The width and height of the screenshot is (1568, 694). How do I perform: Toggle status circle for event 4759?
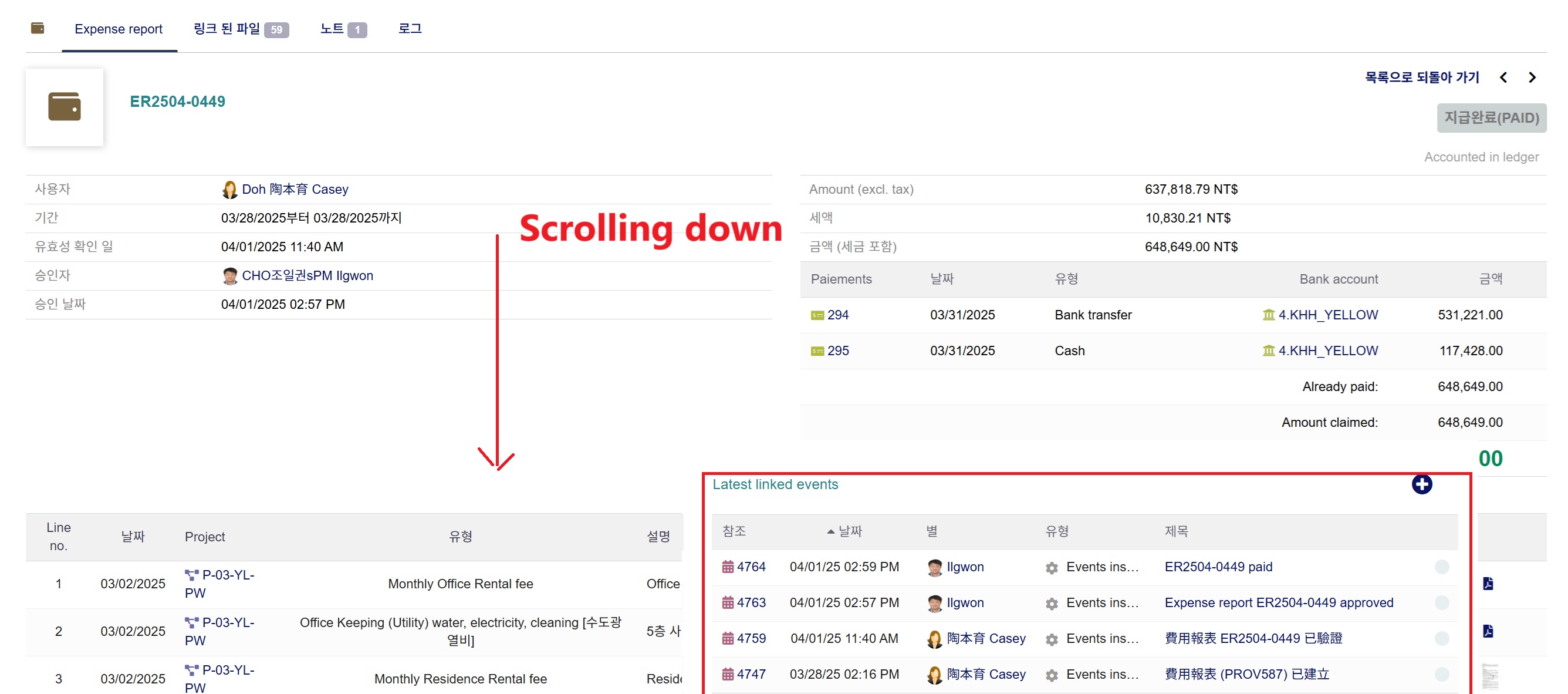tap(1441, 638)
